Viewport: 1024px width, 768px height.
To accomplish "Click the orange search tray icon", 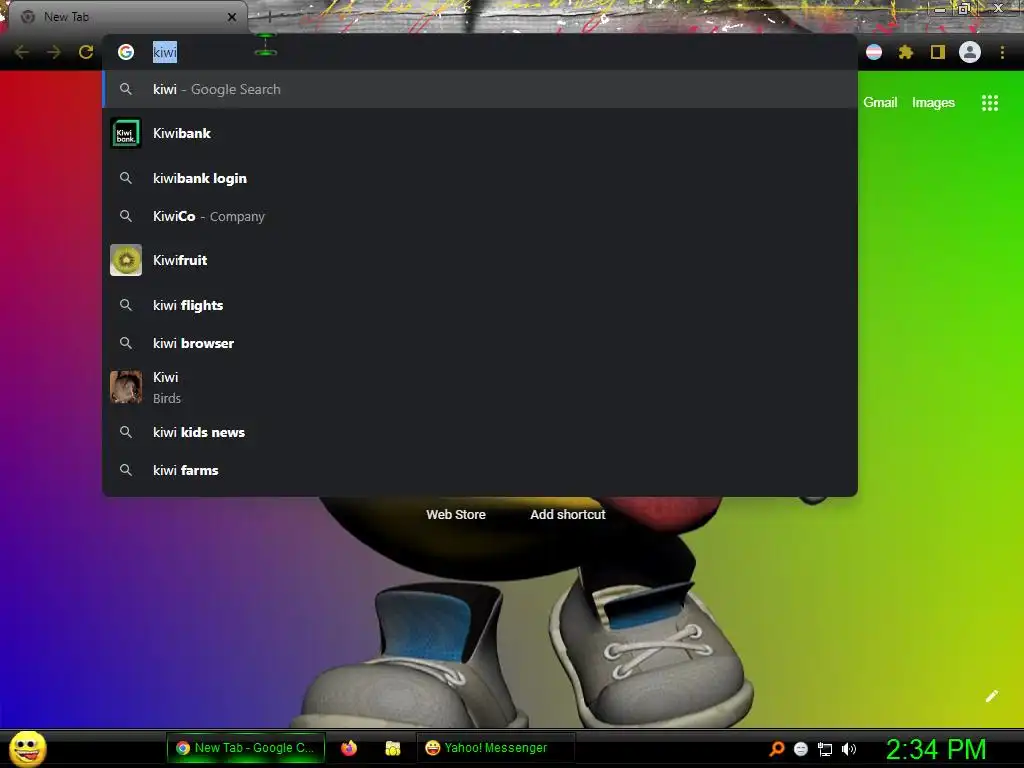I will pyautogui.click(x=776, y=748).
